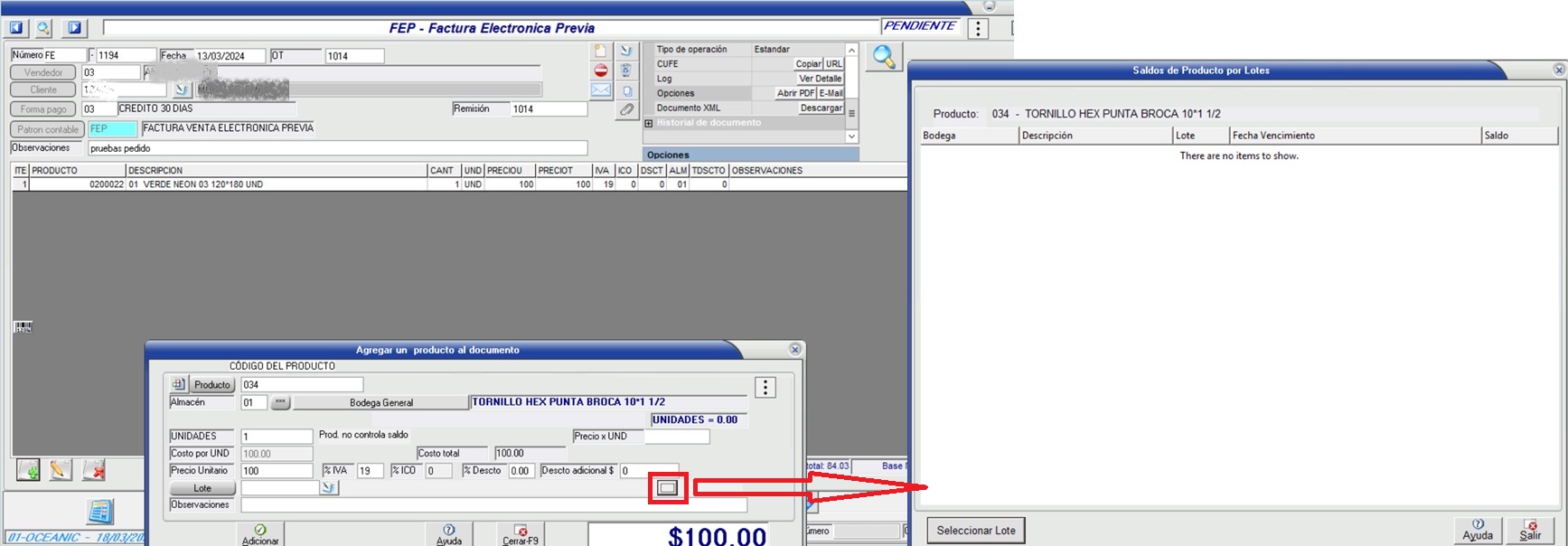Click the delete item icon with red X
The image size is (1568, 546).
(93, 470)
